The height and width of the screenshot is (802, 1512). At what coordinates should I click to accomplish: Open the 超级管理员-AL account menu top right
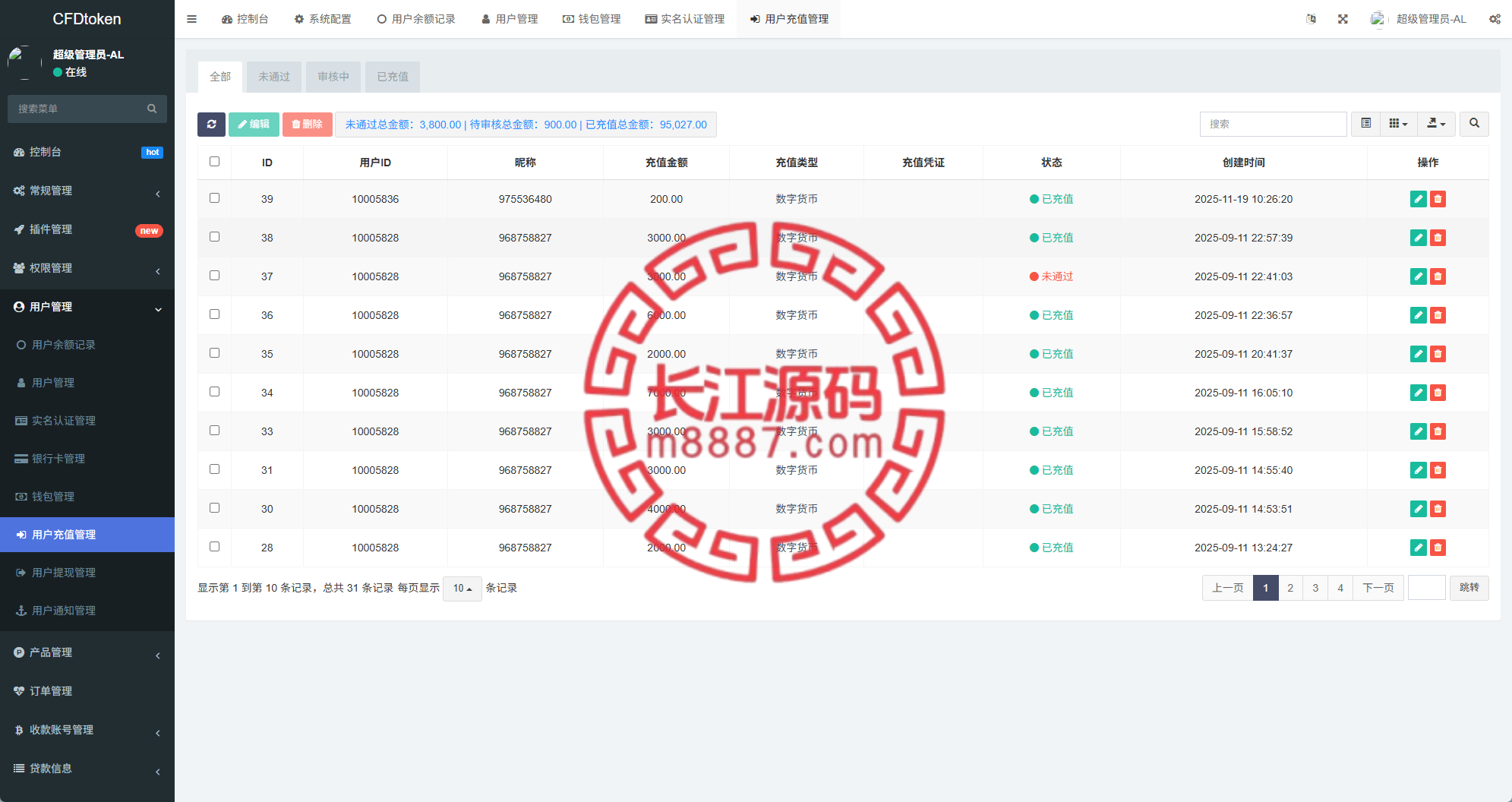tap(1418, 19)
